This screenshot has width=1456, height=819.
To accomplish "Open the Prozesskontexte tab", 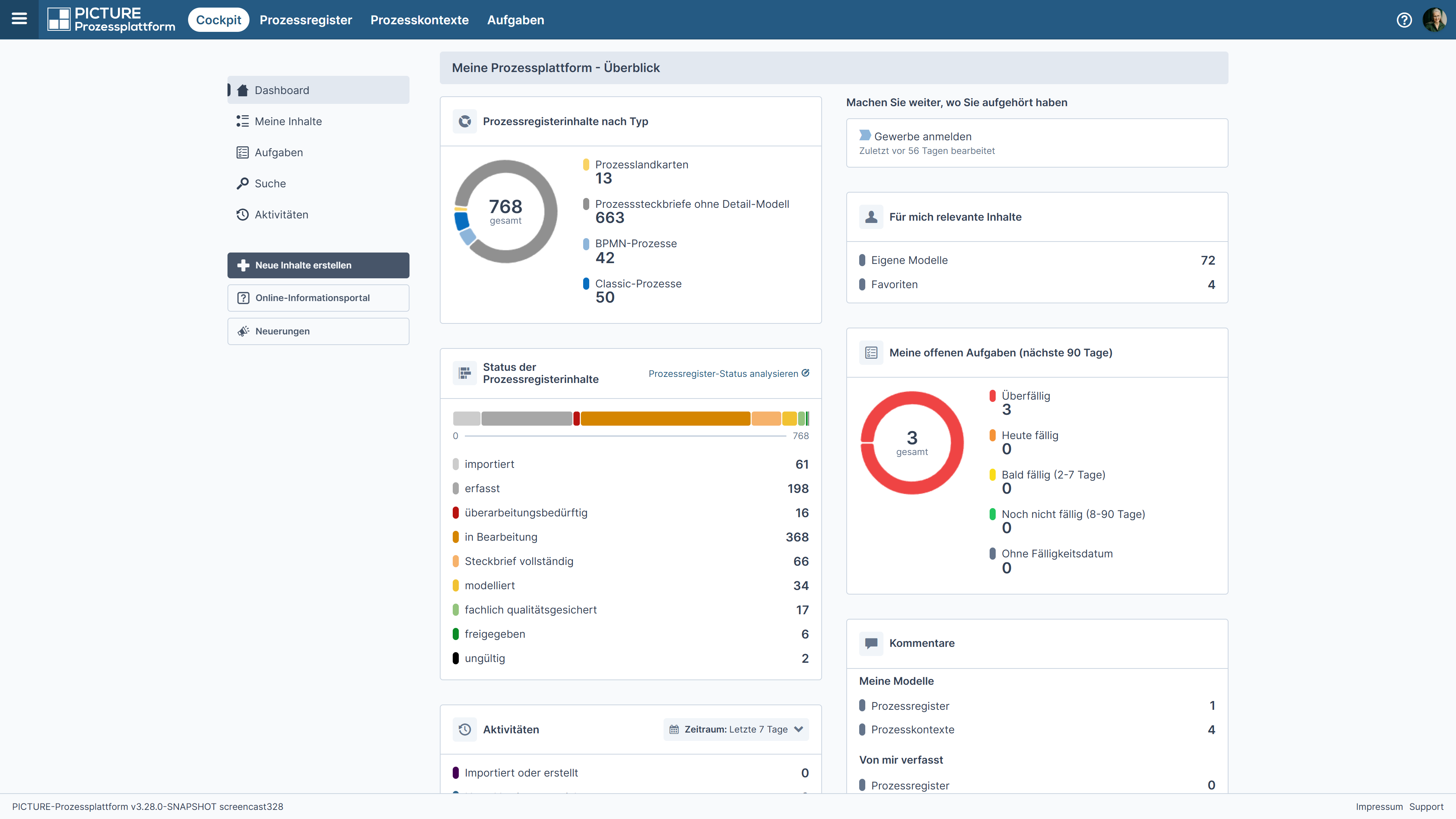I will [419, 20].
